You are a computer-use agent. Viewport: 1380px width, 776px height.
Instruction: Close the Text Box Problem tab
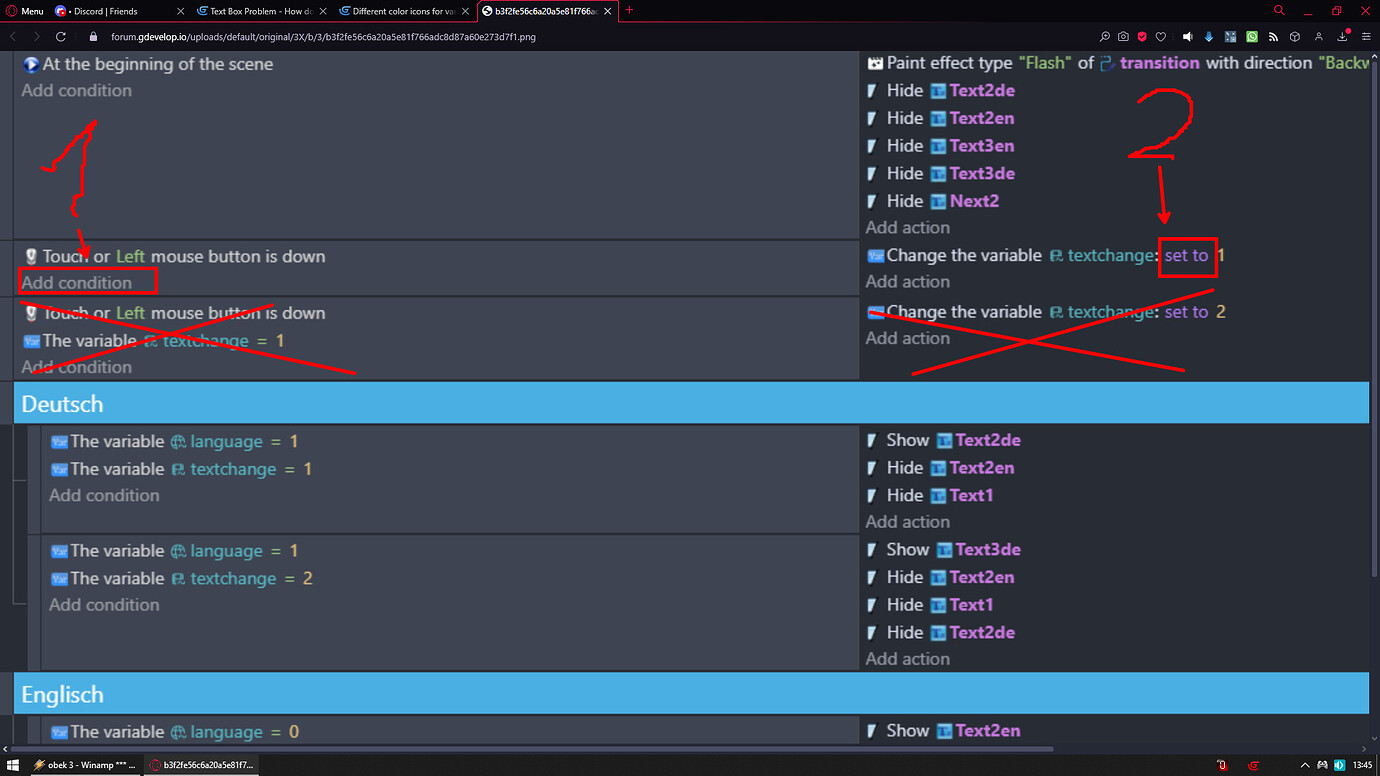(322, 11)
